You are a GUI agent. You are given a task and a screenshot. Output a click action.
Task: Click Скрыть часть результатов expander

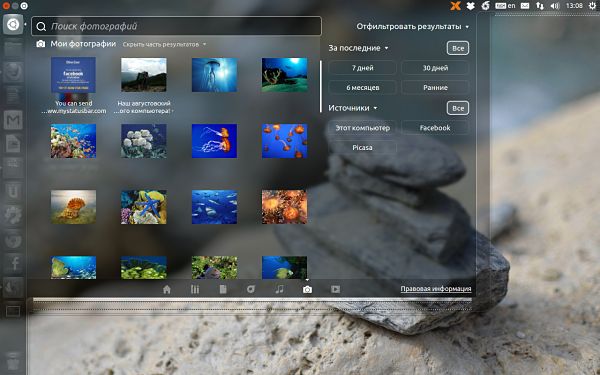[164, 44]
